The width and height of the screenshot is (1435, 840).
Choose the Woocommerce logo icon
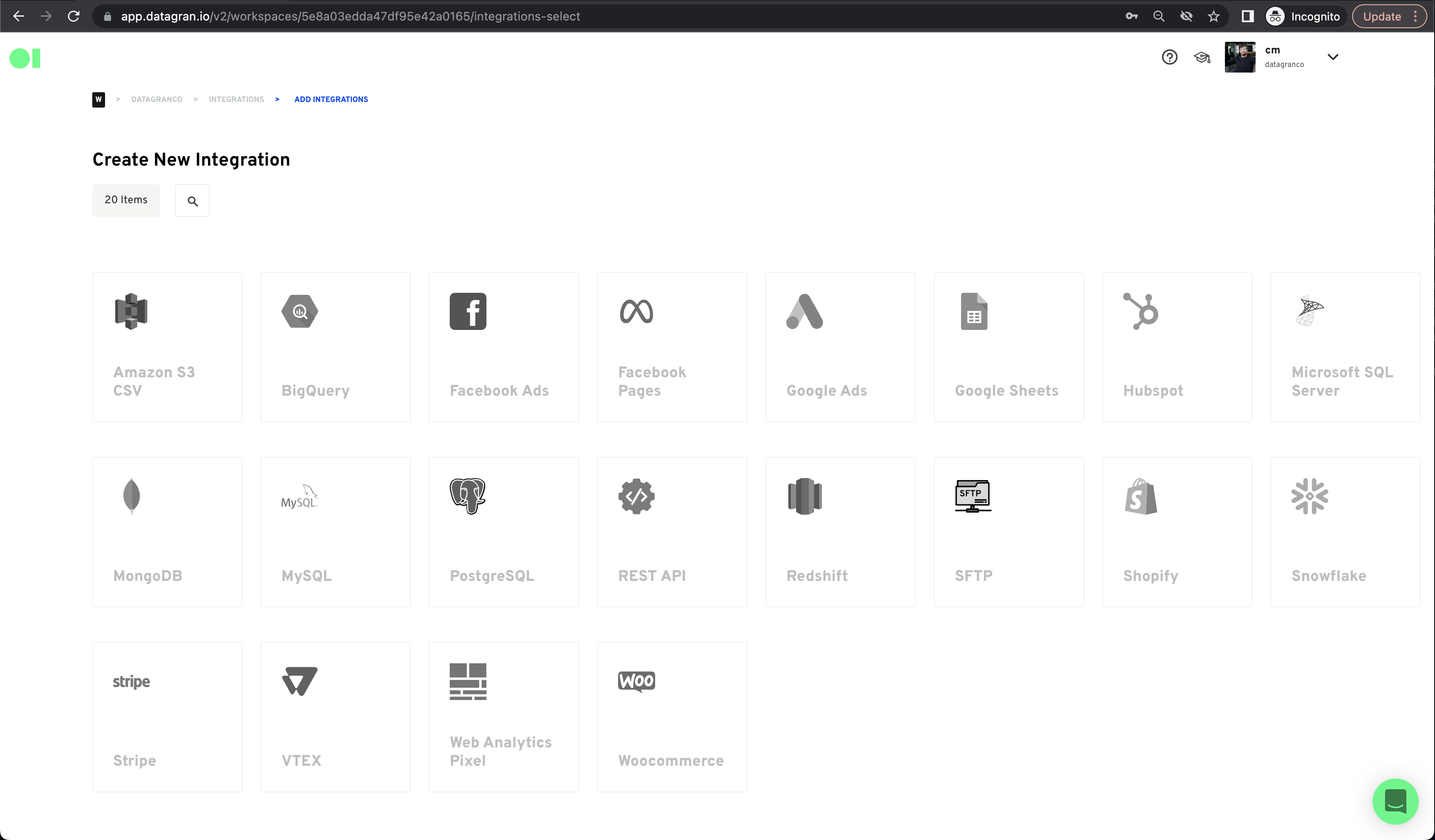pos(636,681)
